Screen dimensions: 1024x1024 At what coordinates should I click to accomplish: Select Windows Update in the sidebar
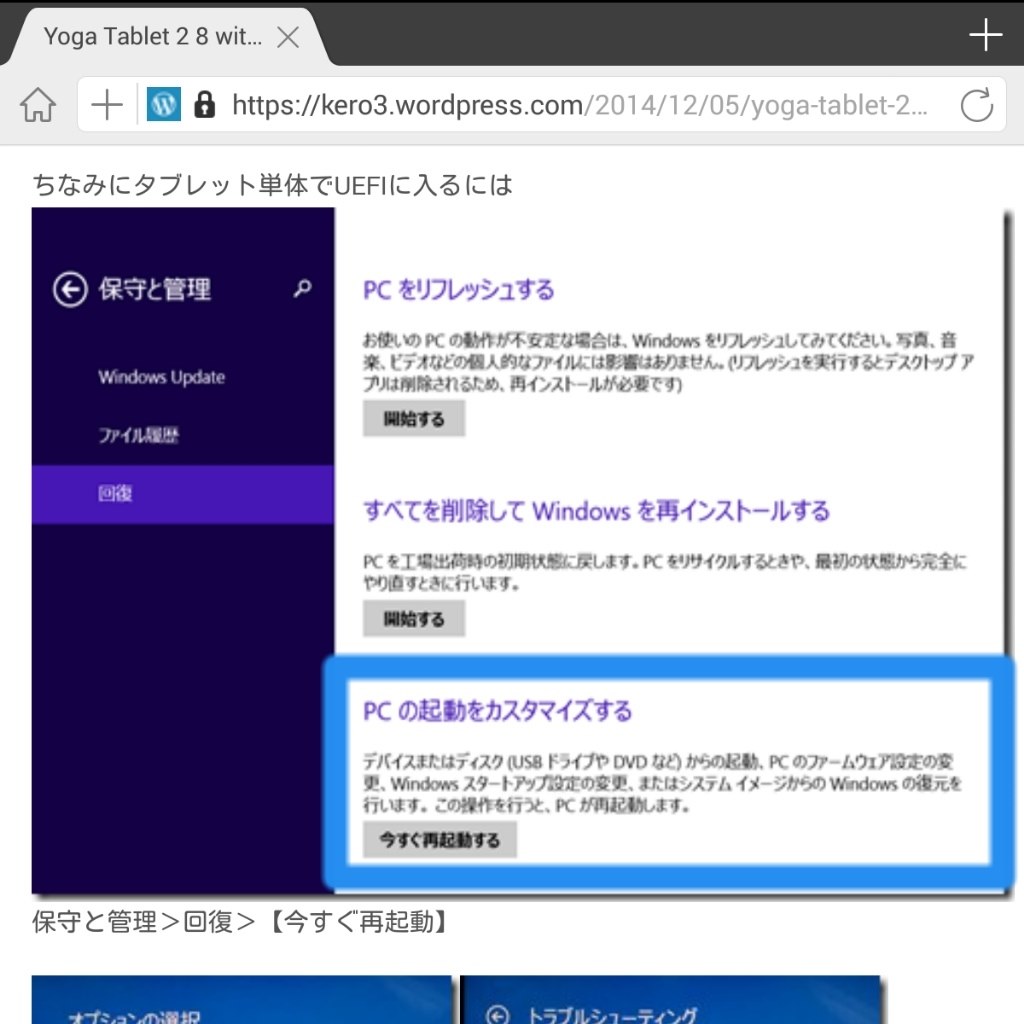coord(161,377)
